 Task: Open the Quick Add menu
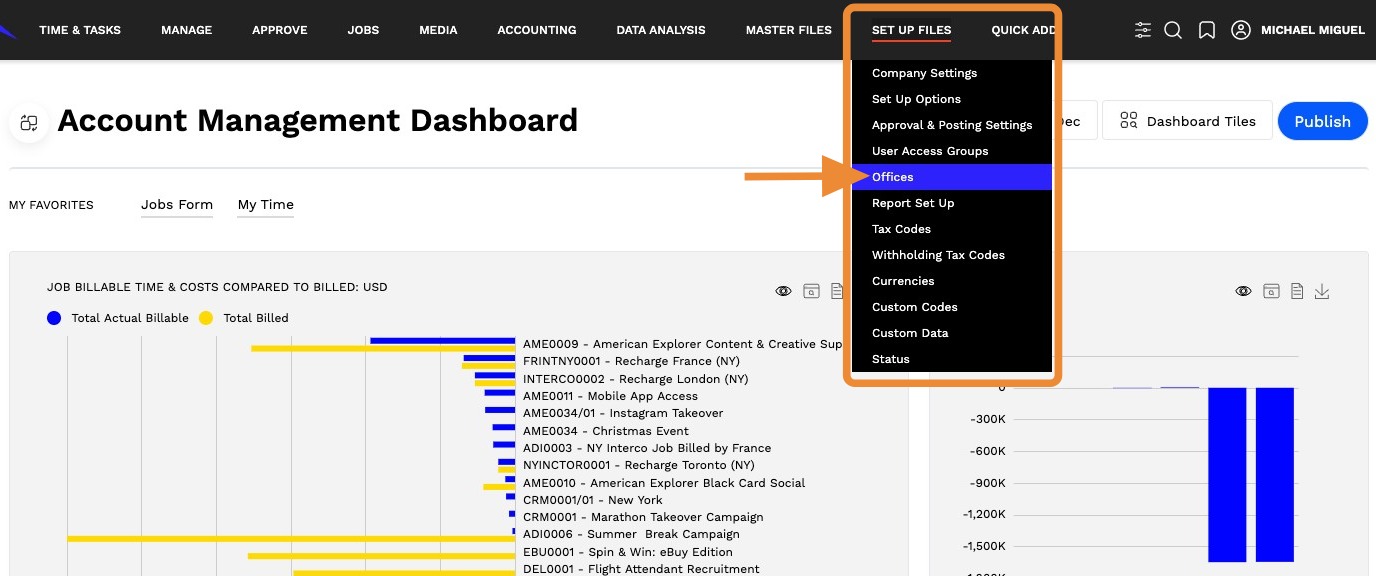[1023, 30]
